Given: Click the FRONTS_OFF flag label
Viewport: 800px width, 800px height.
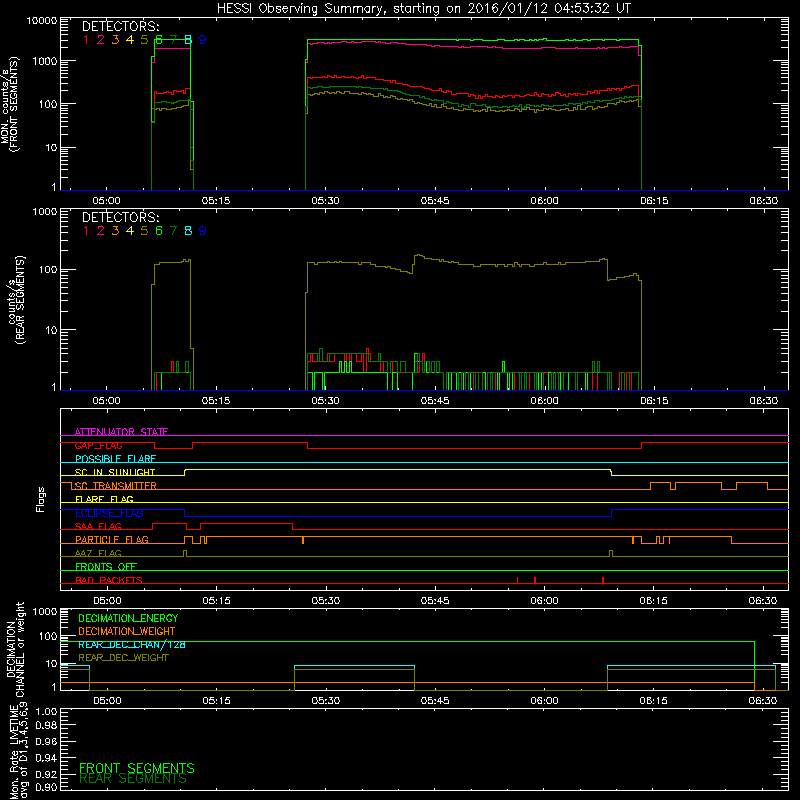Looking at the screenshot, I should (x=106, y=567).
